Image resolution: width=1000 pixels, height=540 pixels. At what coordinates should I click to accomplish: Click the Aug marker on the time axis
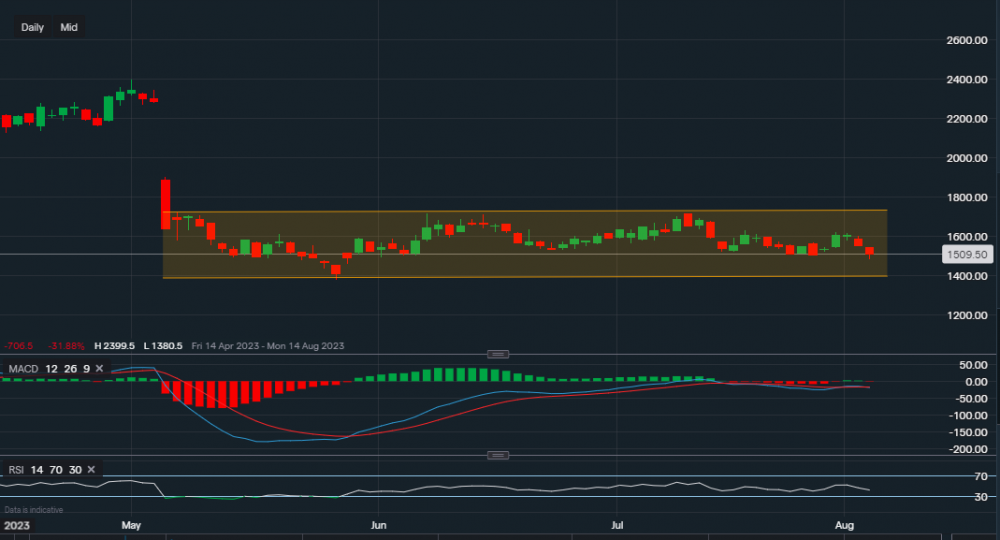click(844, 524)
